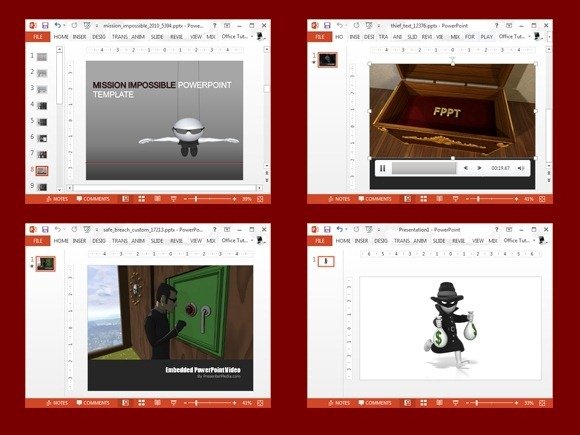Click video progress bar in thief_text slide
This screenshot has width=580, height=435.
[x=424, y=168]
